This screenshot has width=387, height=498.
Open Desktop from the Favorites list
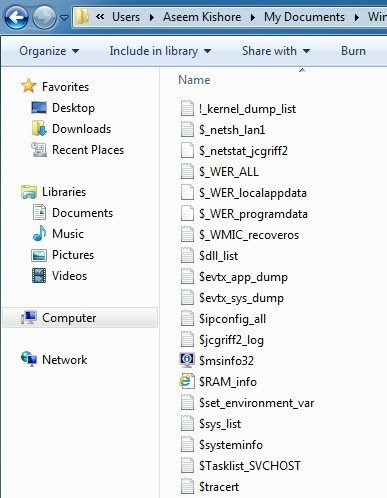[73, 108]
